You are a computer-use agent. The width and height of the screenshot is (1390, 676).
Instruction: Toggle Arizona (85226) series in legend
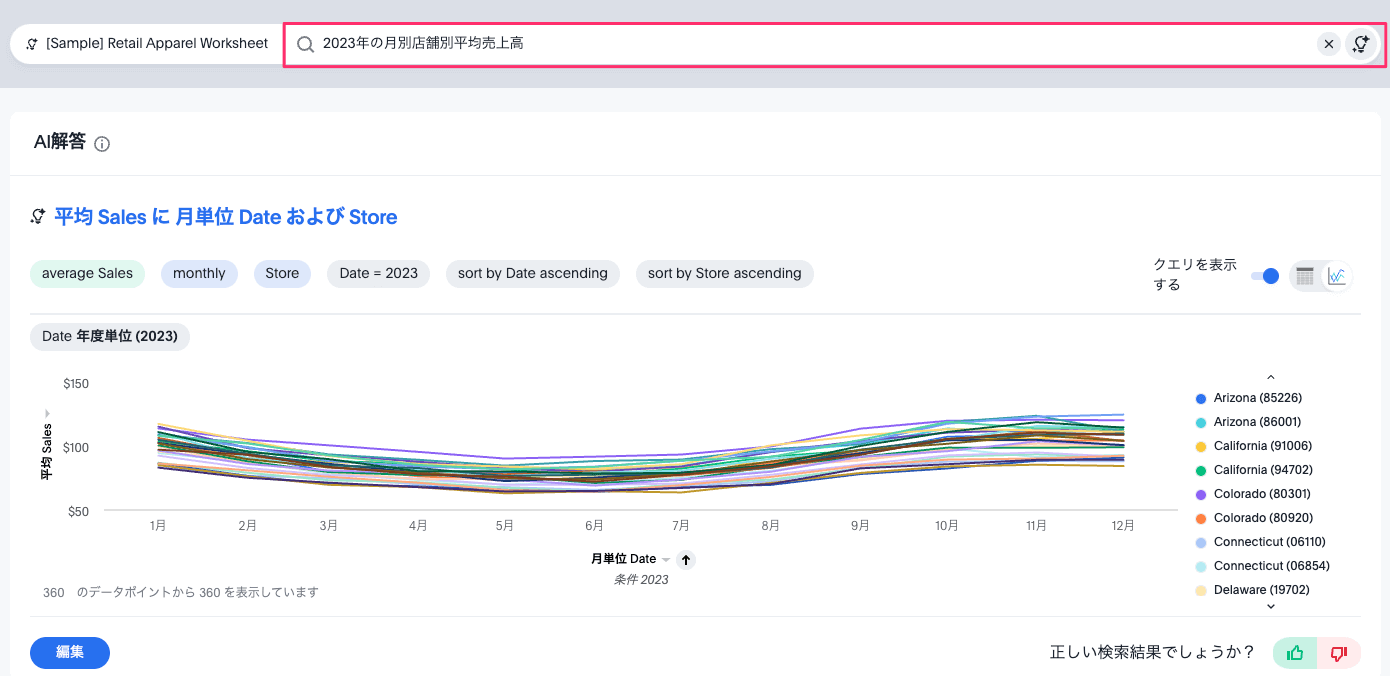pos(1257,398)
